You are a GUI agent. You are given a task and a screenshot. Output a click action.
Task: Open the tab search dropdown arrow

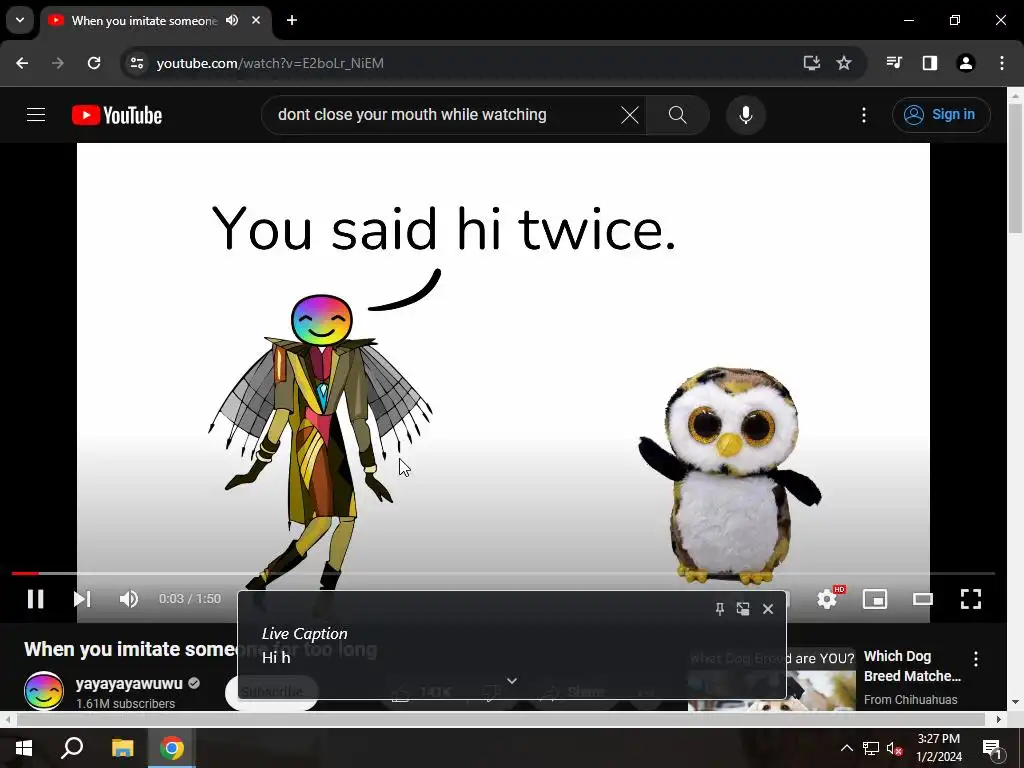(x=20, y=20)
